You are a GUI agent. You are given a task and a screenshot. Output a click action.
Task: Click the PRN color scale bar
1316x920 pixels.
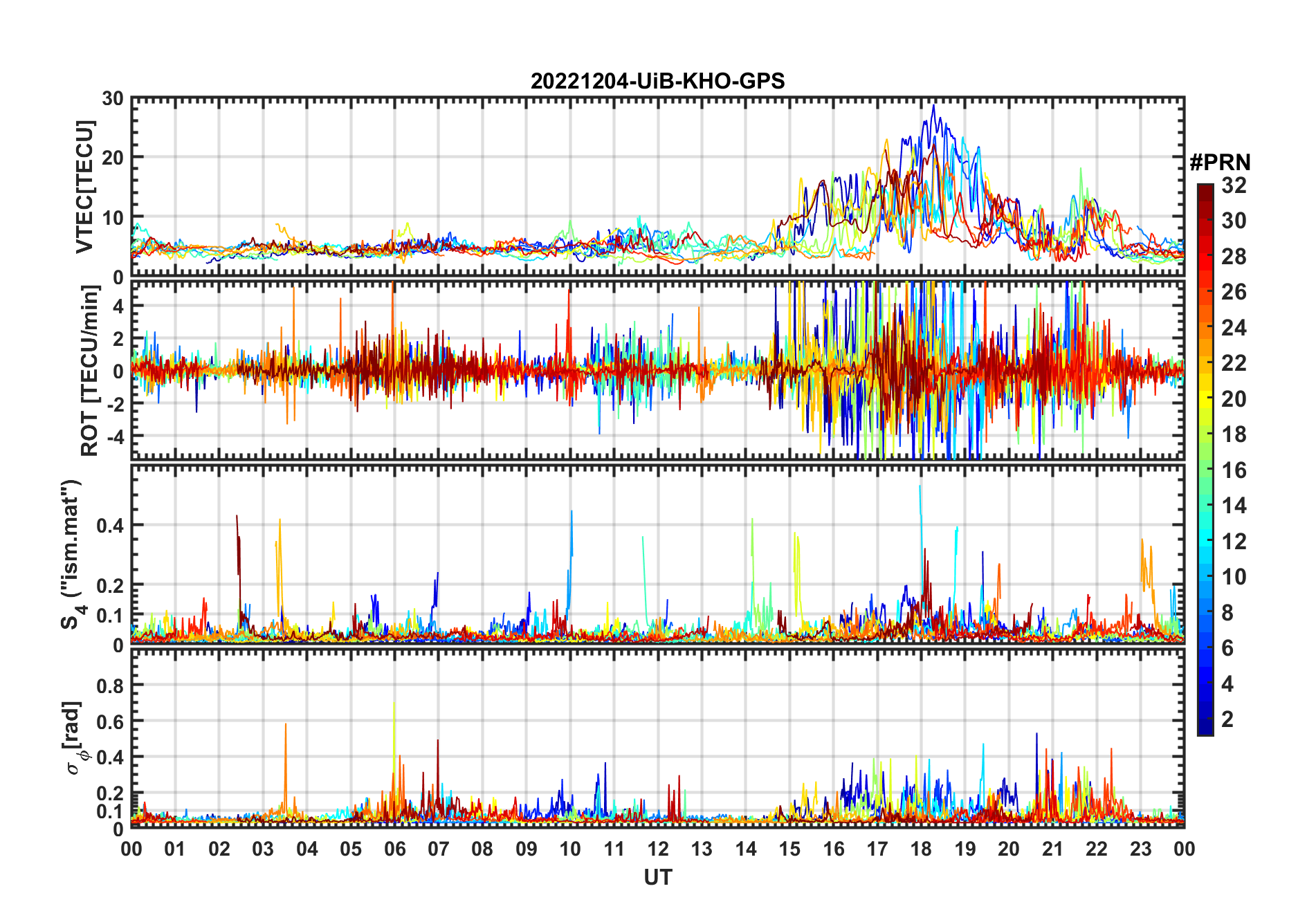[x=1205, y=459]
